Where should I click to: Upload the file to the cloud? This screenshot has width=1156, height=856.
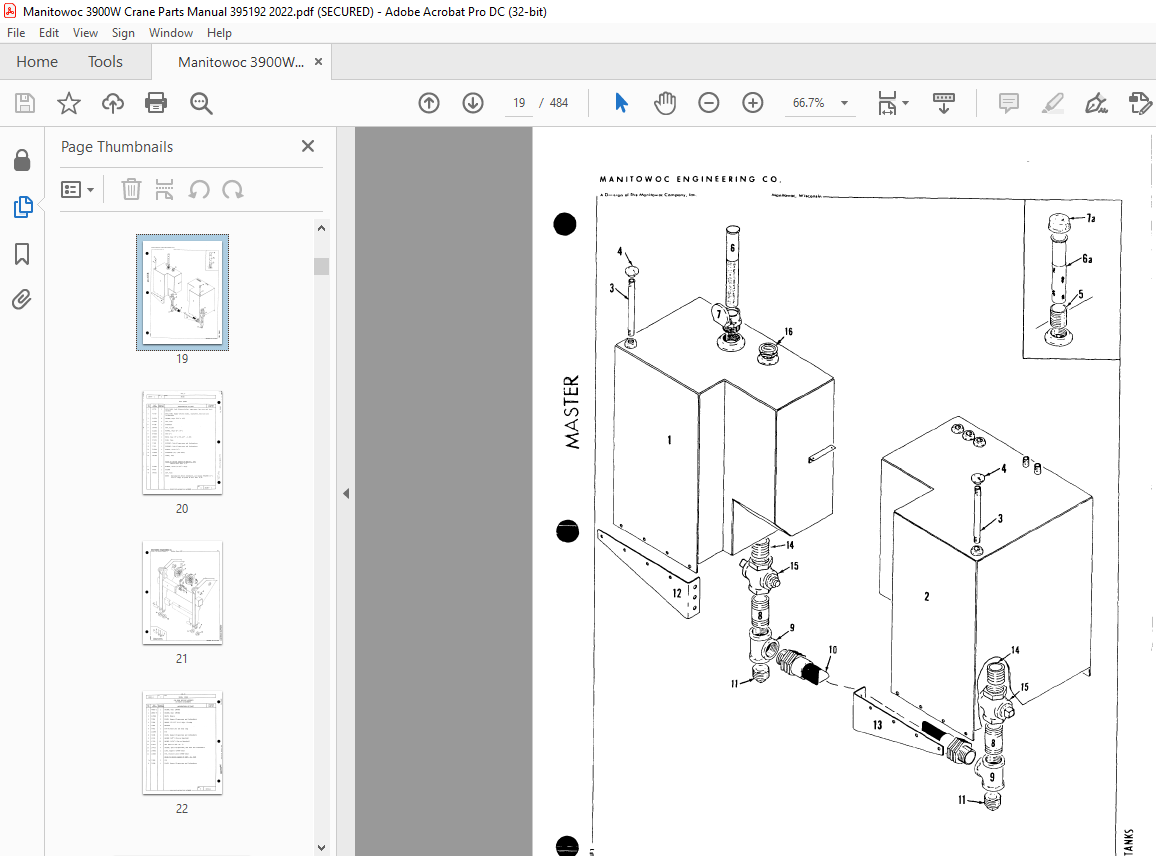[x=113, y=103]
